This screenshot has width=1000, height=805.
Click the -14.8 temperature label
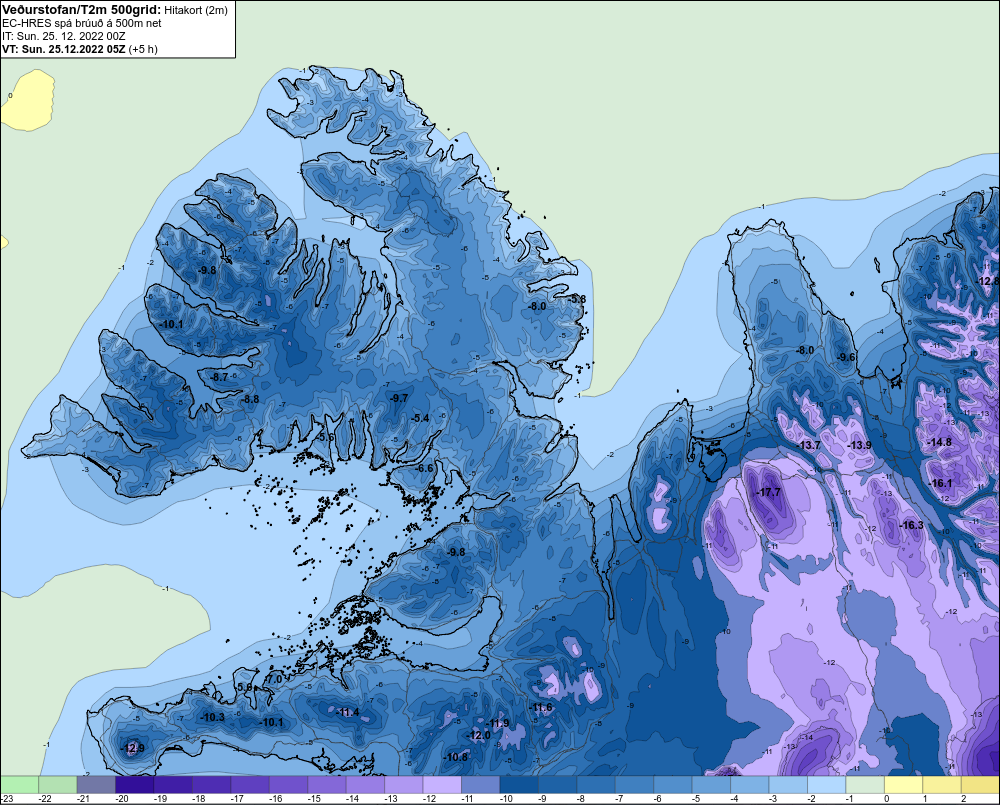pos(939,442)
